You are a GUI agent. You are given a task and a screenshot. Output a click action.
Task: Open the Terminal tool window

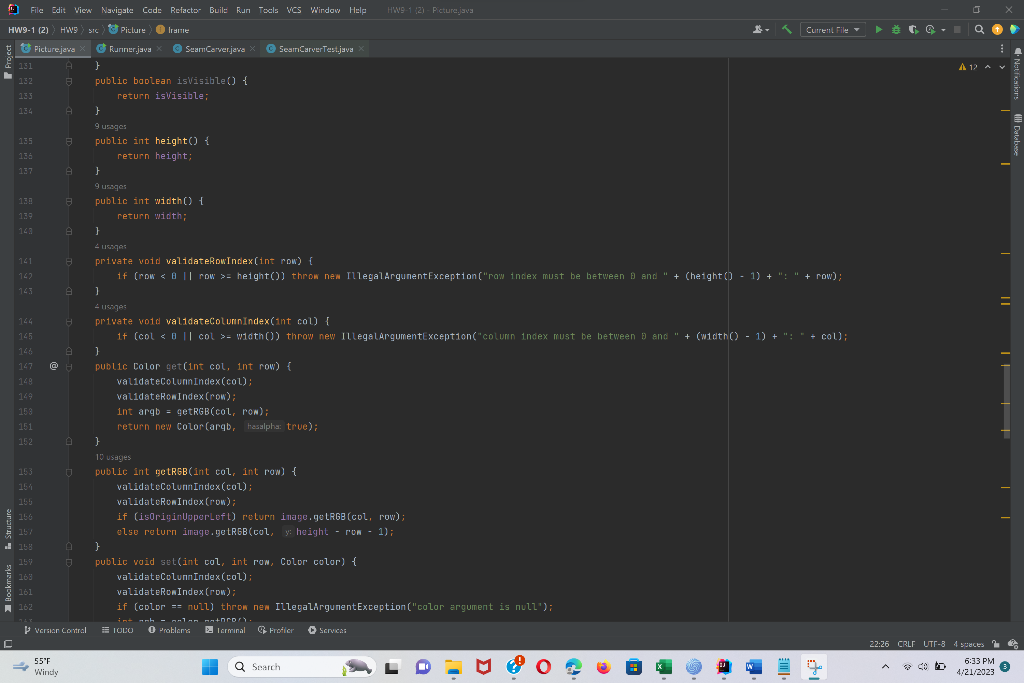[x=225, y=630]
